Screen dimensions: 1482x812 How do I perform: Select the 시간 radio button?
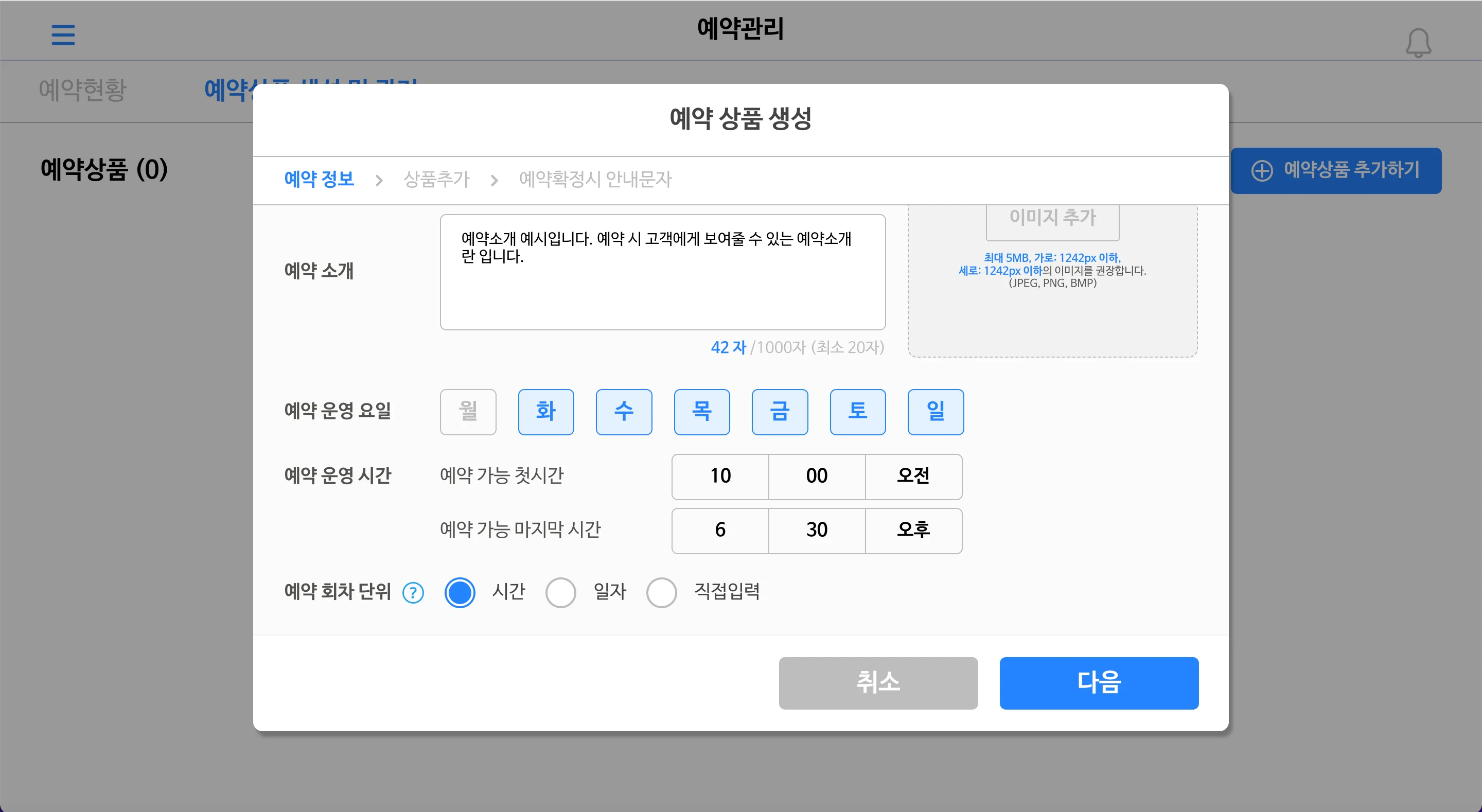(x=460, y=592)
